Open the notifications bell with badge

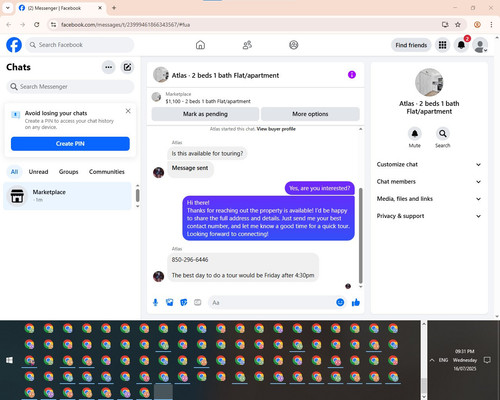(461, 45)
